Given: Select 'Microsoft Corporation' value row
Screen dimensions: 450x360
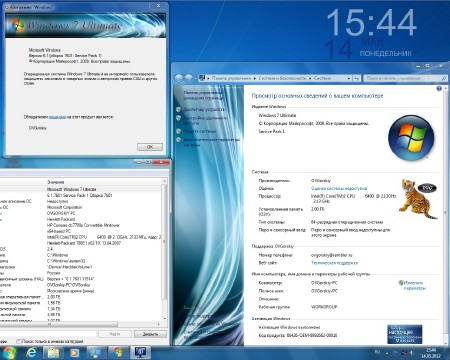Looking at the screenshot, I should pos(64,207).
